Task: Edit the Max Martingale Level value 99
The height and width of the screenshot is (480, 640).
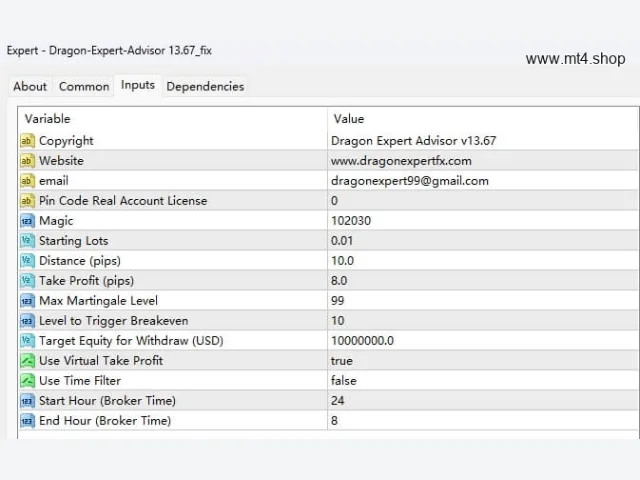Action: click(338, 301)
